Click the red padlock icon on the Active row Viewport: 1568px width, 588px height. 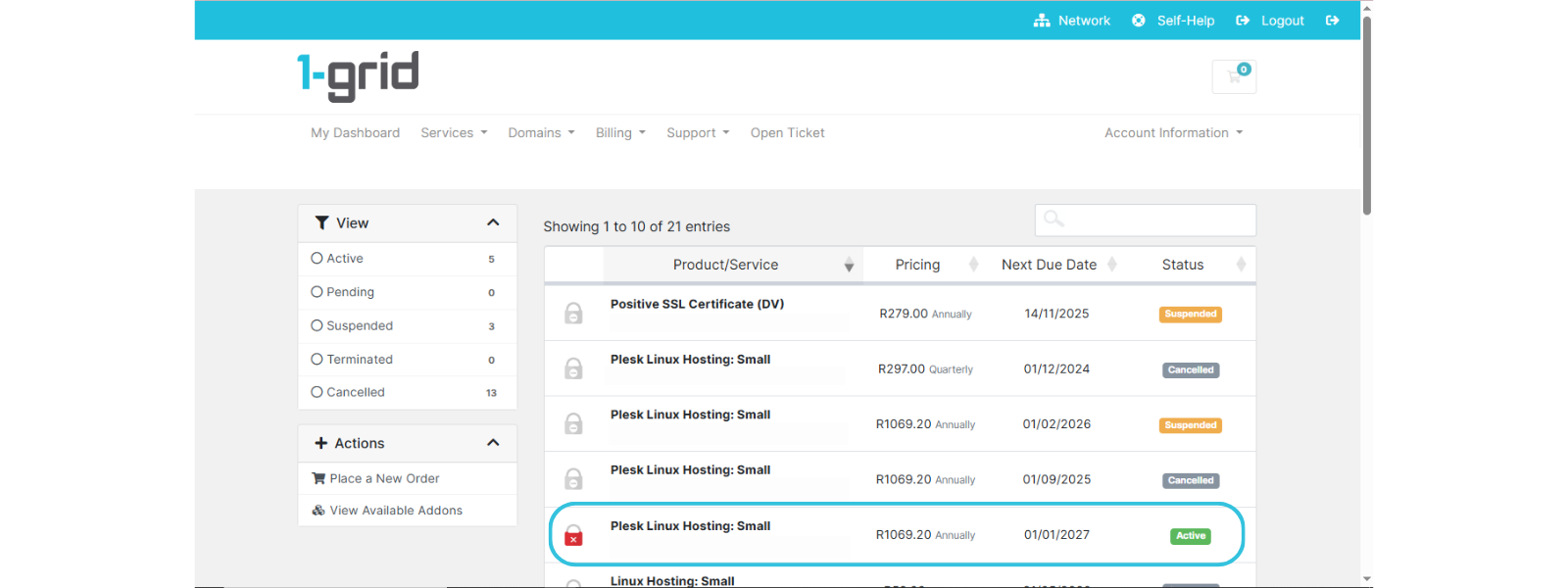(573, 535)
